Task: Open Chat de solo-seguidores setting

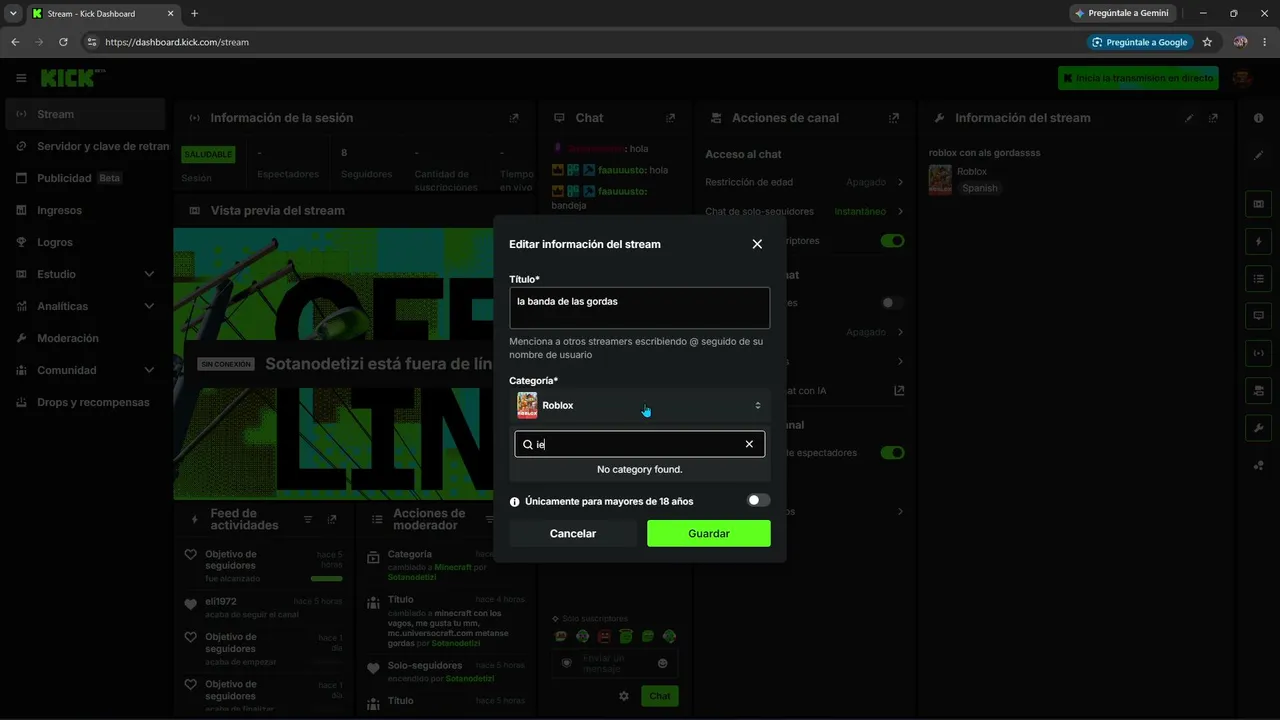Action: coord(804,211)
